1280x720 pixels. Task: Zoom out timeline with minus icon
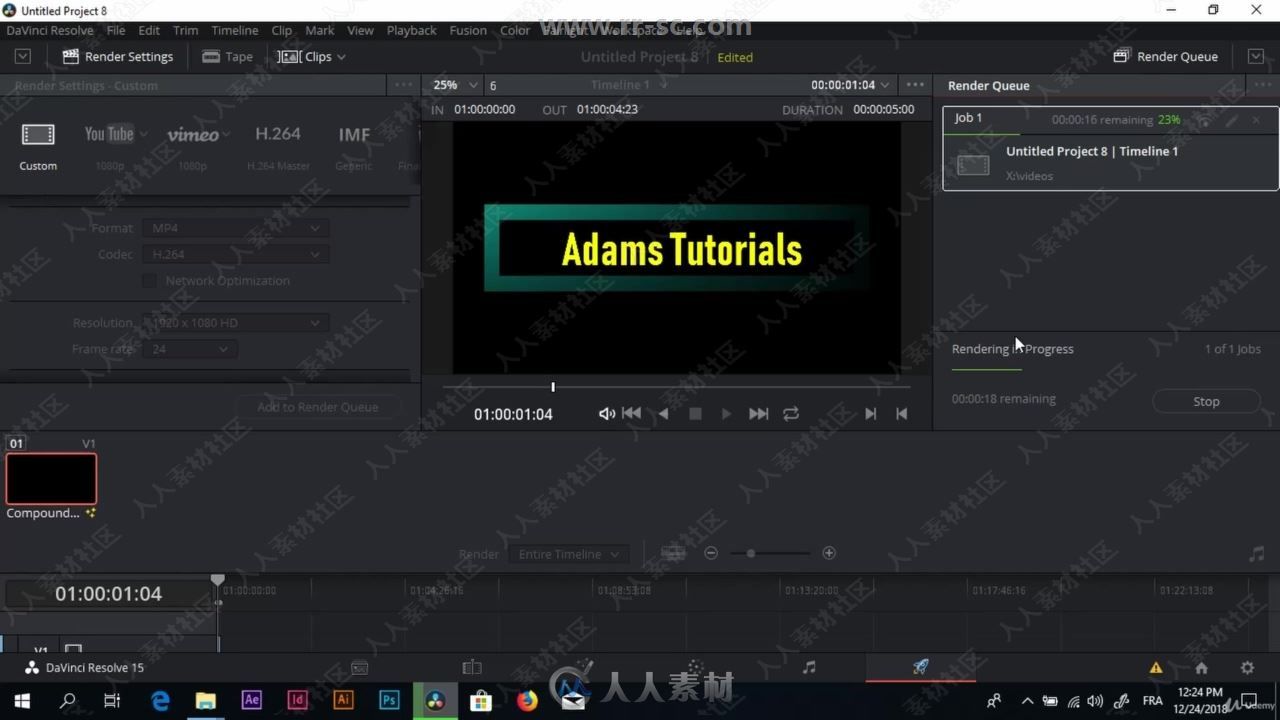[711, 553]
